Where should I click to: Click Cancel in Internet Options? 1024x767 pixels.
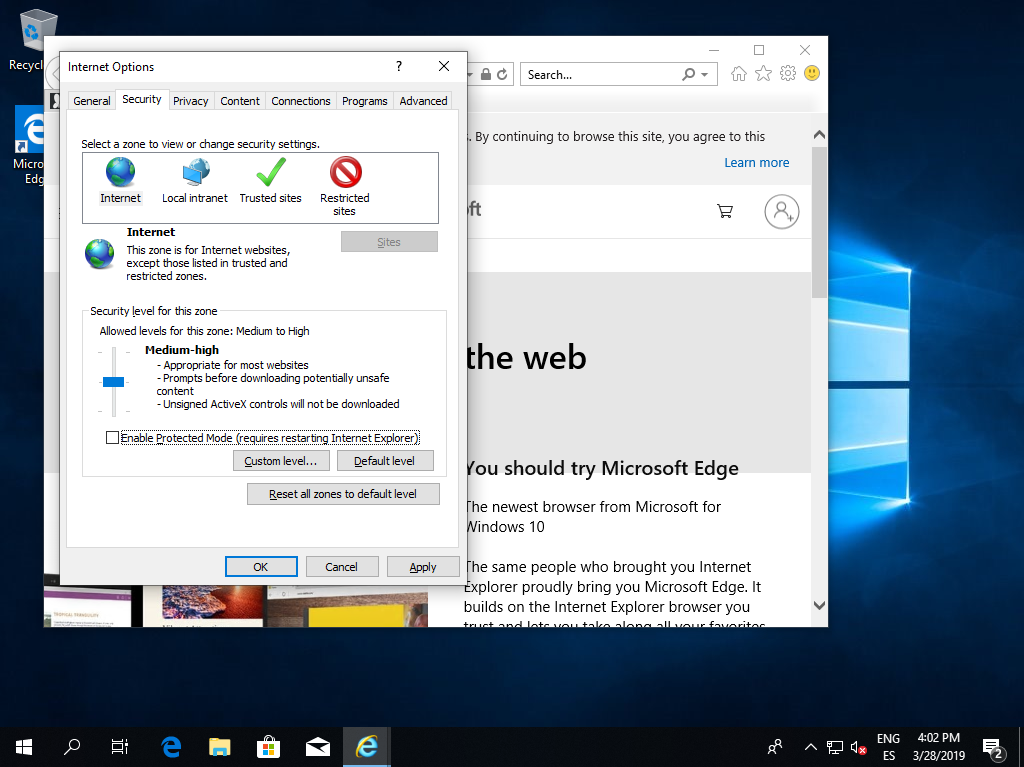(x=342, y=566)
